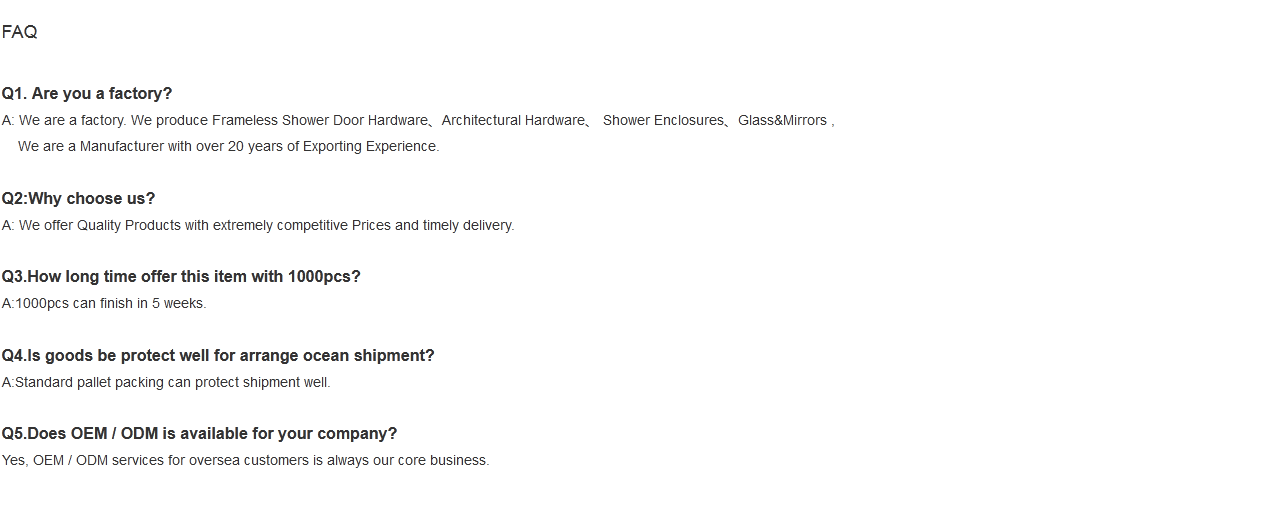Click the "Glass&Mirrors" text
The image size is (1270, 505).
pos(782,121)
